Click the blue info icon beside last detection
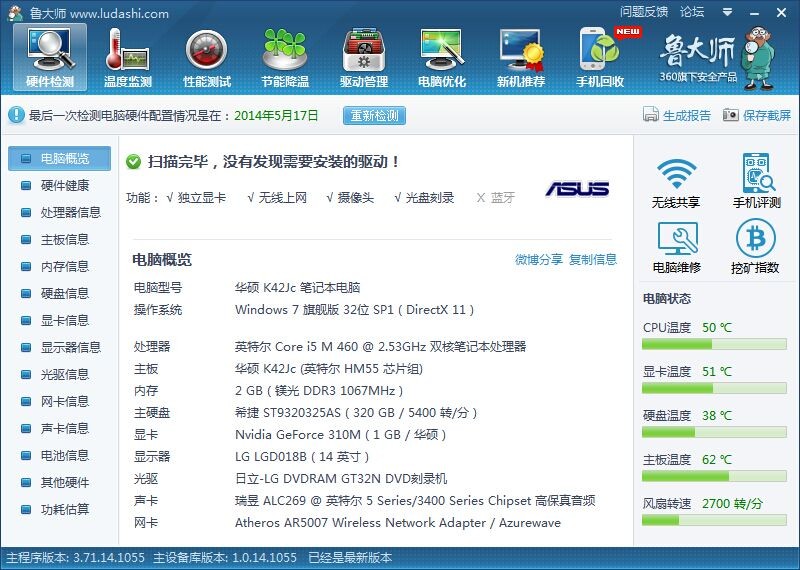800x570 pixels. (x=16, y=115)
